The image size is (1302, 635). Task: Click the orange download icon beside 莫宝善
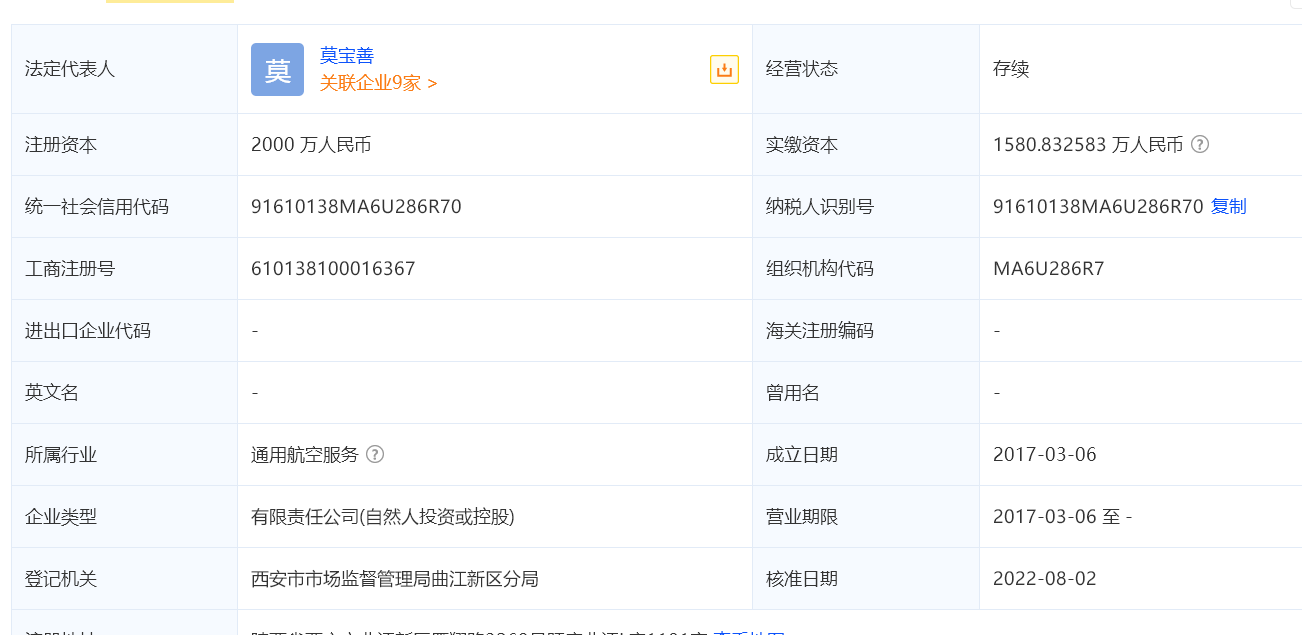click(x=724, y=69)
